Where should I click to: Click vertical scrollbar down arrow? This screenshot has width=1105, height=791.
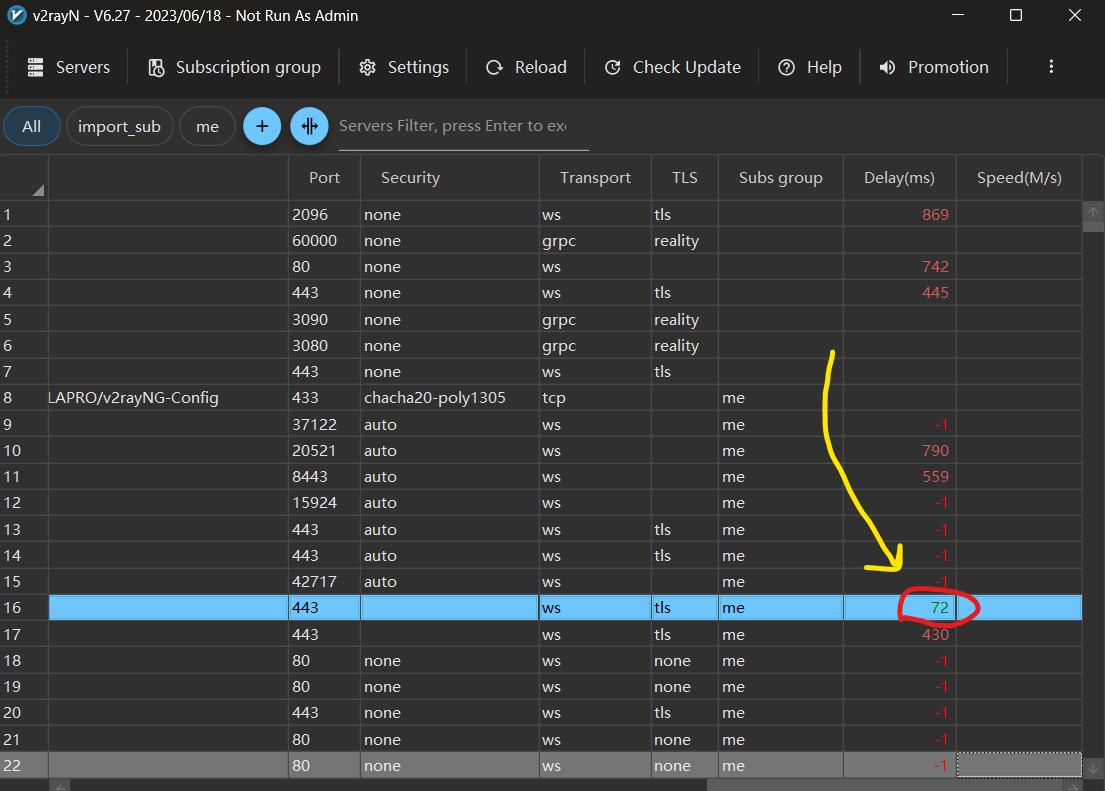click(1093, 768)
